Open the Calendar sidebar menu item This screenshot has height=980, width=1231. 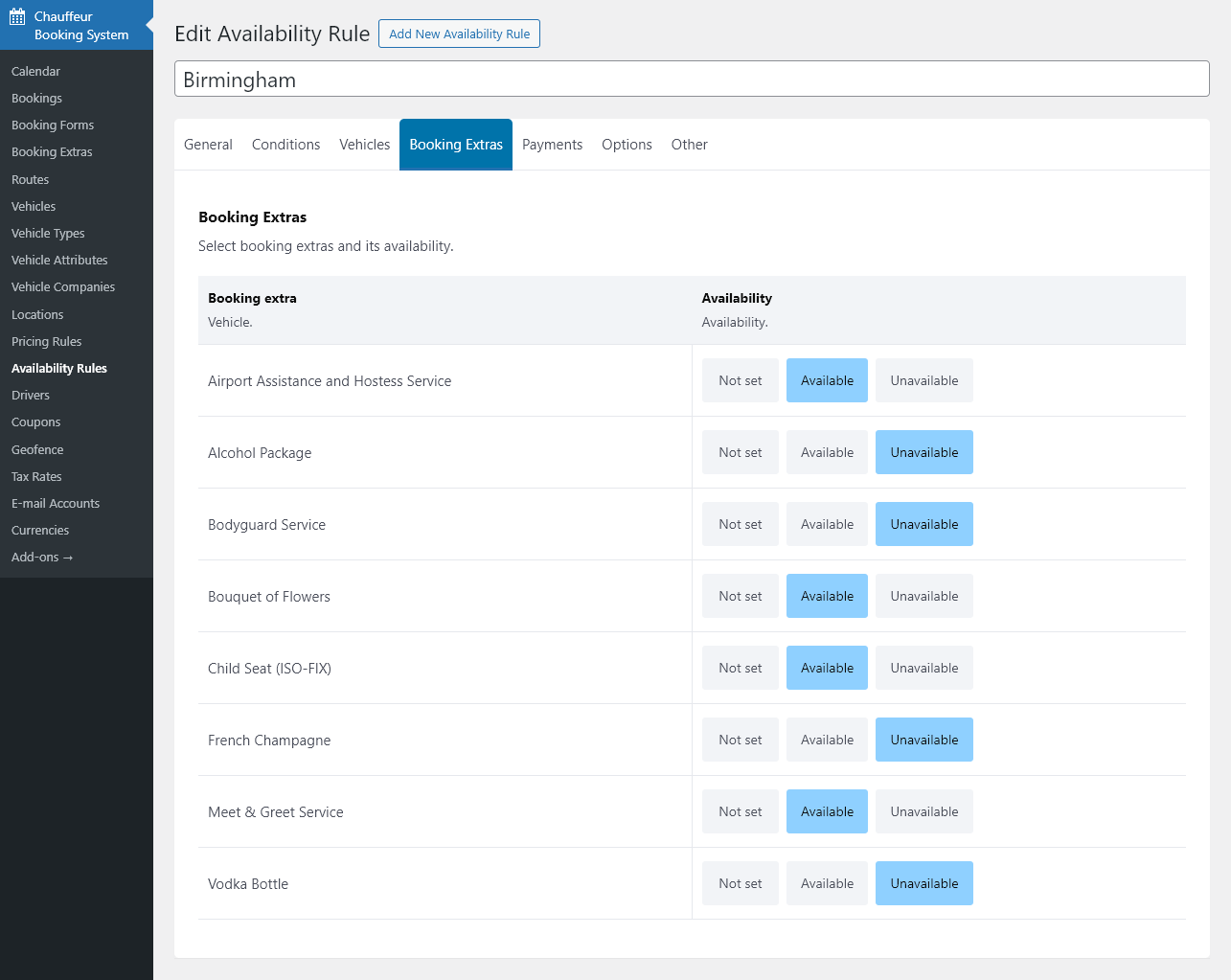pyautogui.click(x=35, y=71)
